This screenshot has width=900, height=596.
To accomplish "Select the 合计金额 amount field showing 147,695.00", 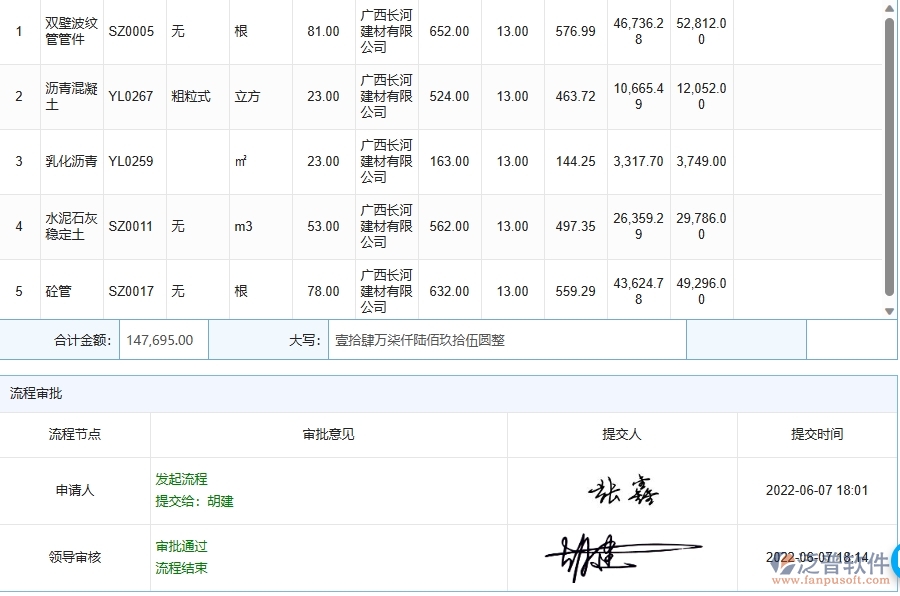I will click(163, 340).
